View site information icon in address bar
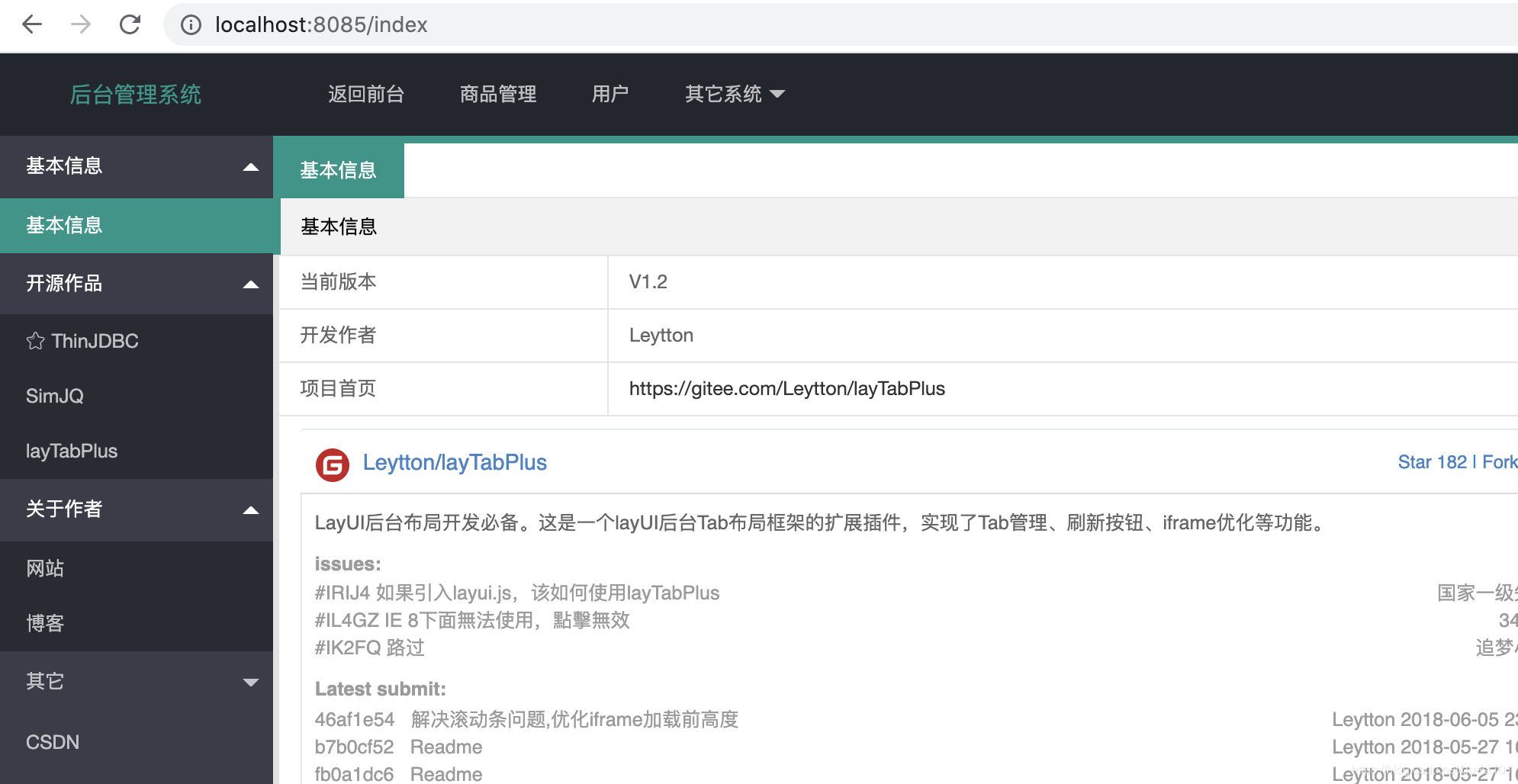Viewport: 1518px width, 784px height. [191, 25]
